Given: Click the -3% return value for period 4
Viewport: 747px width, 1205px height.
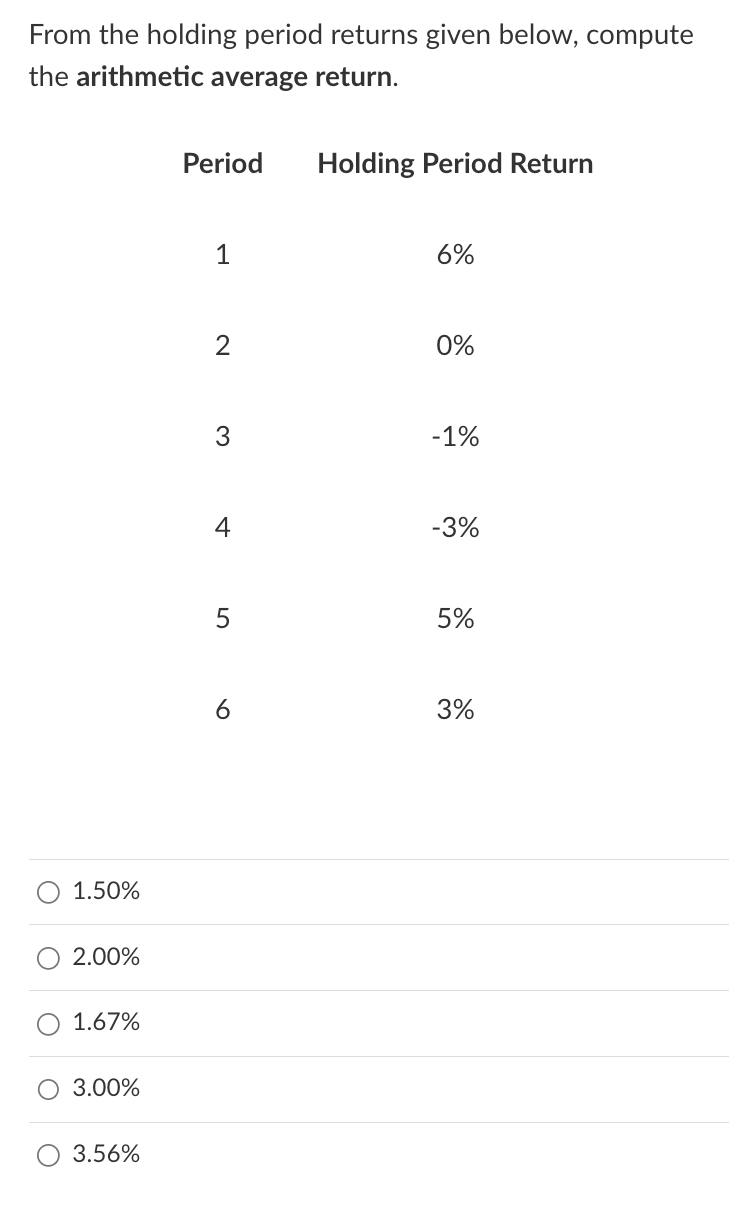Looking at the screenshot, I should tap(458, 528).
